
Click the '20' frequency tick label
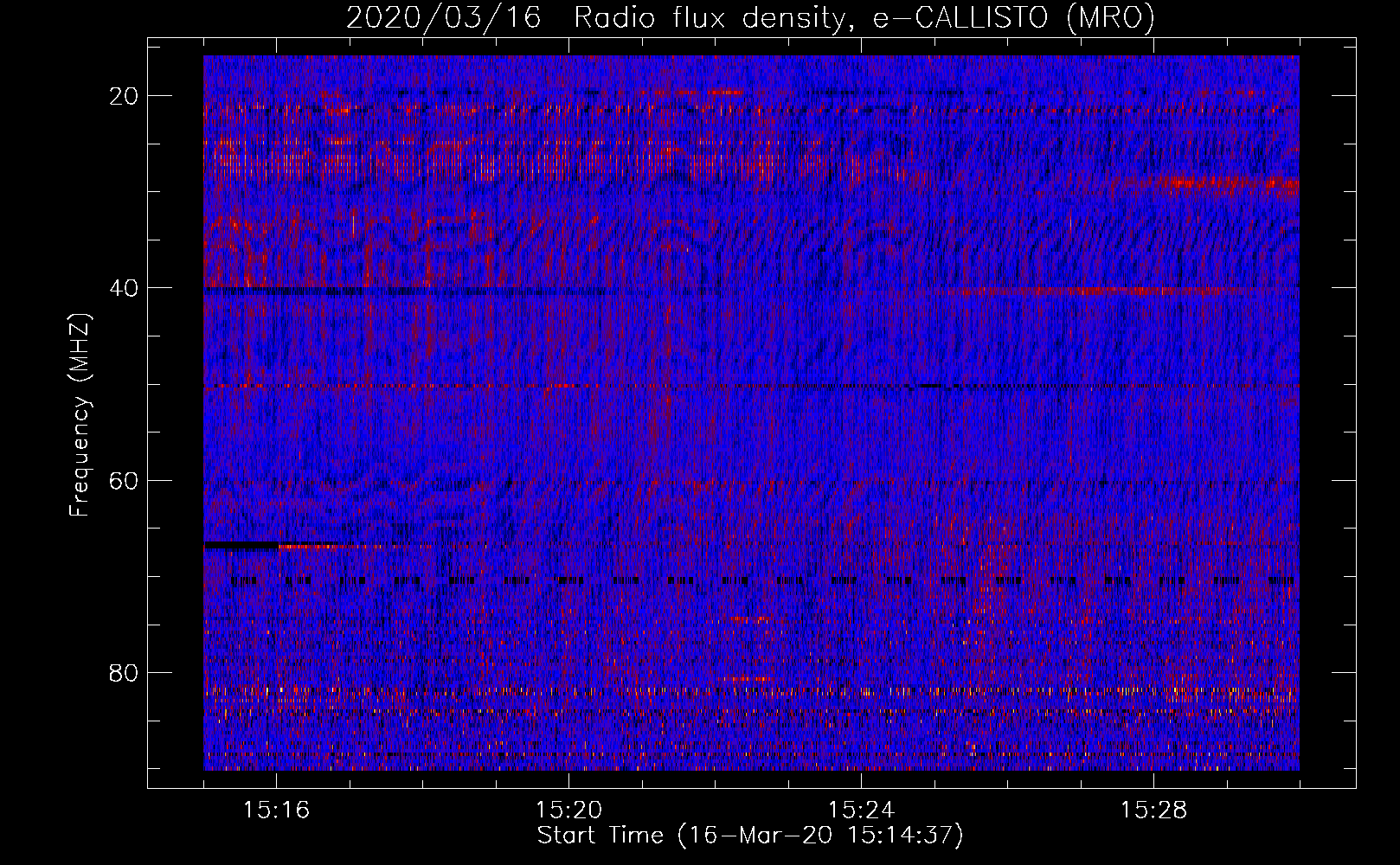[x=125, y=96]
